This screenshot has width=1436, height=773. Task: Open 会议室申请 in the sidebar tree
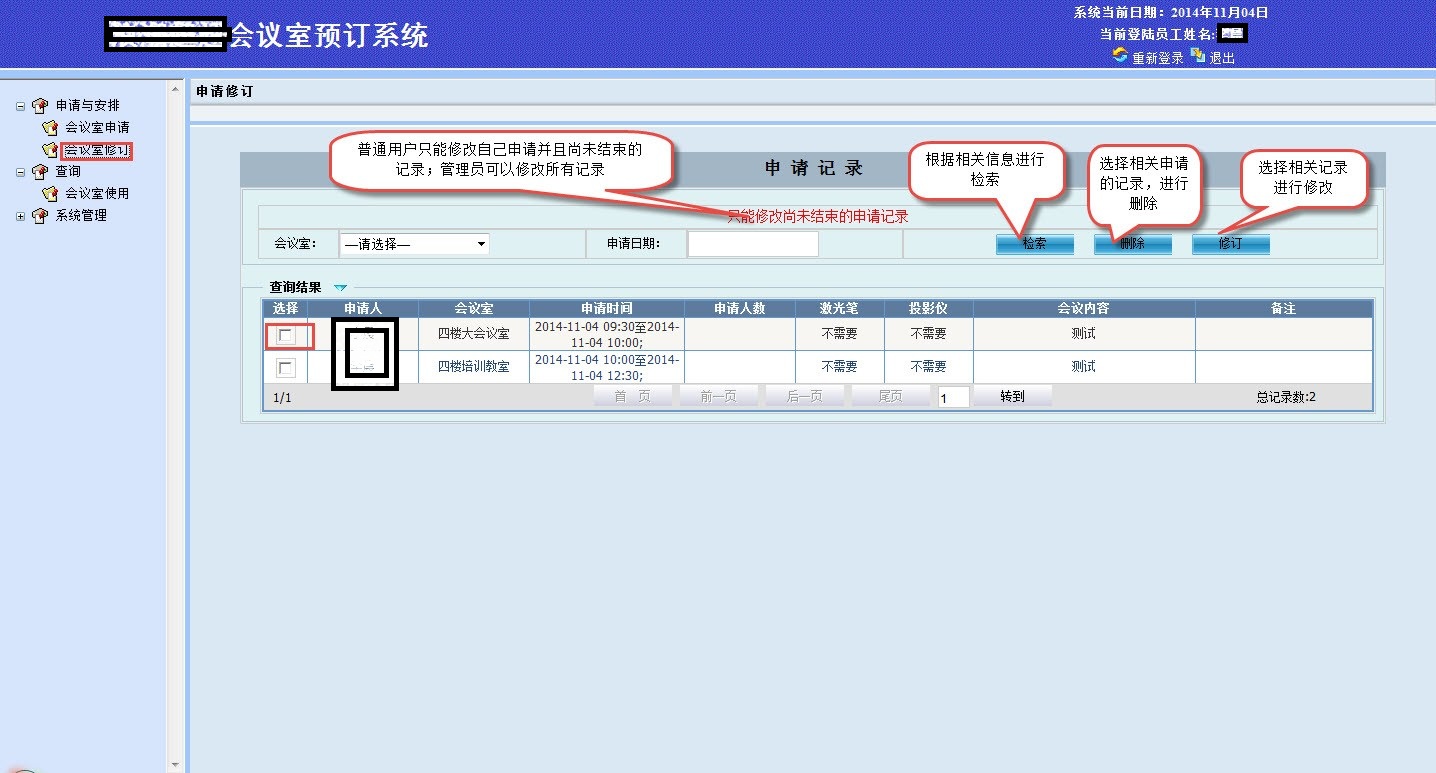coord(97,127)
